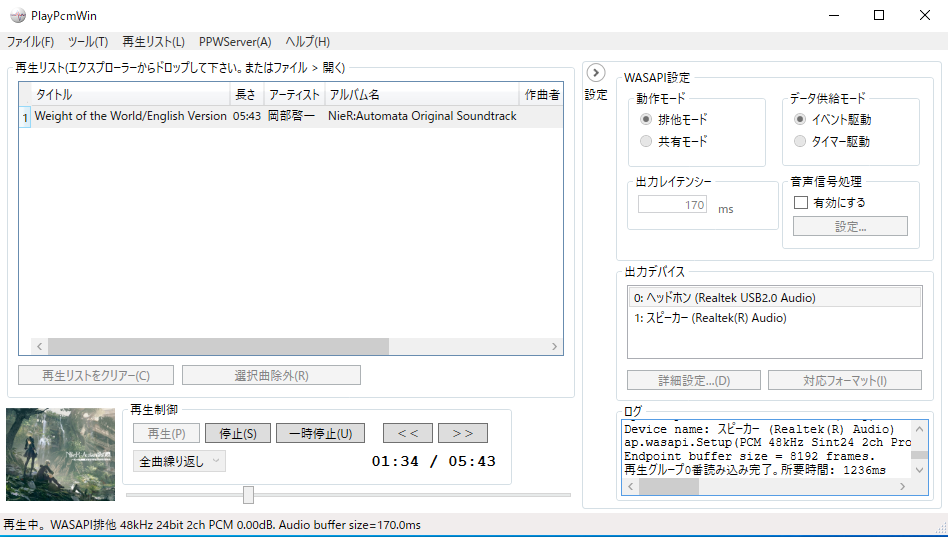948x537 pixels.
Task: Click the PlayPcmWin title bar app icon
Action: pos(17,15)
